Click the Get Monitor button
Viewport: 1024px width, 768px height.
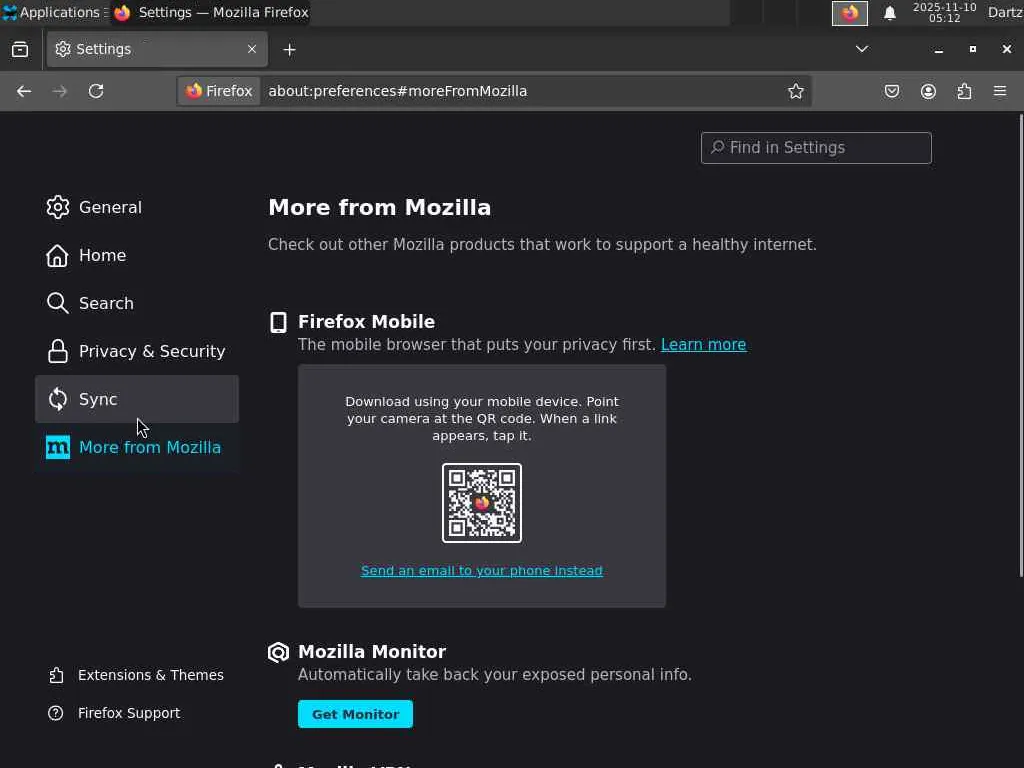[x=355, y=714]
